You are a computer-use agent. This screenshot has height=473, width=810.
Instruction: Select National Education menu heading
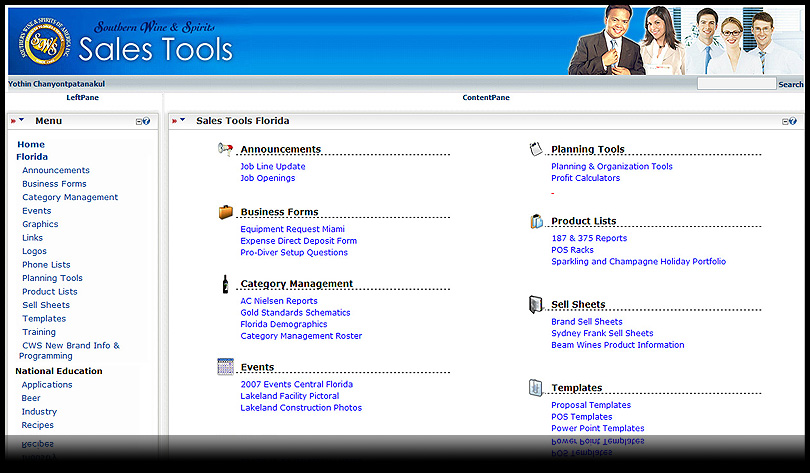(x=59, y=371)
